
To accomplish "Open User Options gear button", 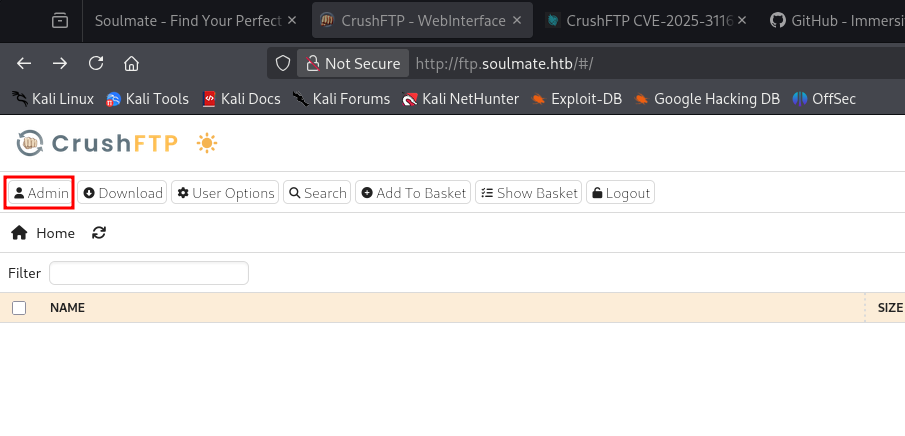I will 225,193.
